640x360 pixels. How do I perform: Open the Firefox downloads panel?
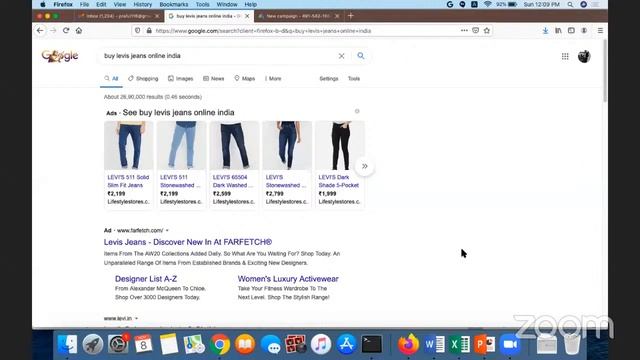545,31
